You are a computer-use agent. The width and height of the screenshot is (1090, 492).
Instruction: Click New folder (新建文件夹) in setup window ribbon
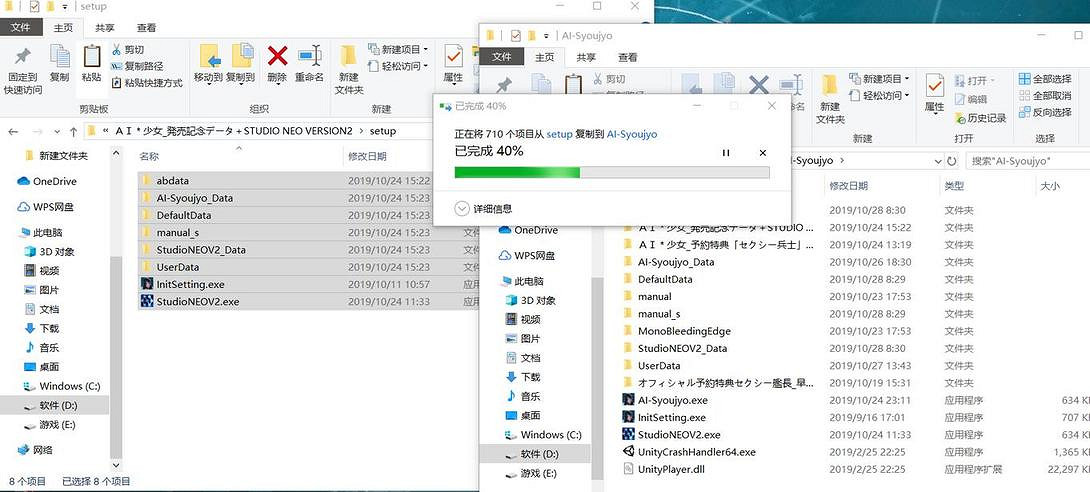click(x=349, y=70)
